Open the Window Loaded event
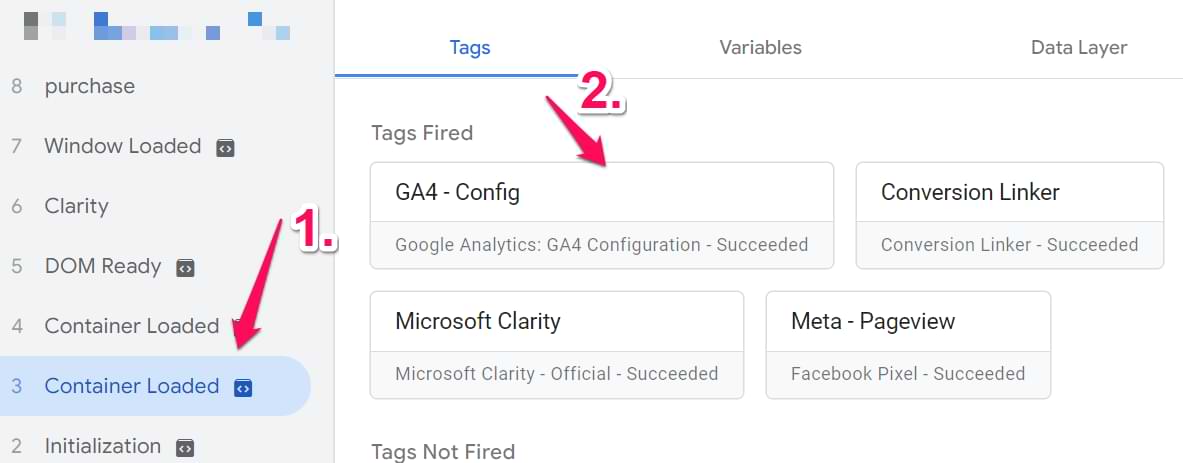This screenshot has width=1183, height=463. tap(122, 146)
